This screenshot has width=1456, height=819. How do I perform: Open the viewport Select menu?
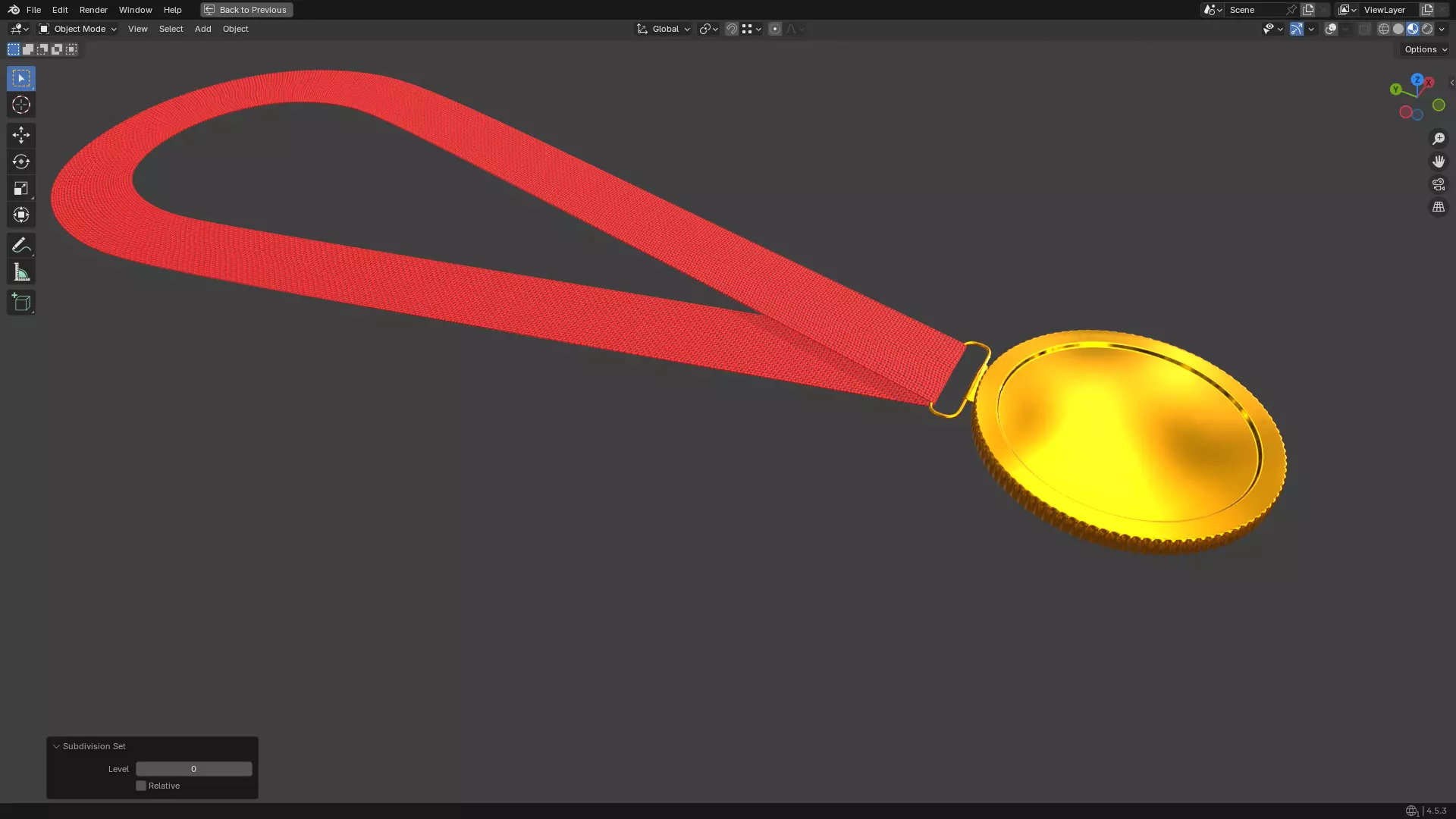[171, 29]
